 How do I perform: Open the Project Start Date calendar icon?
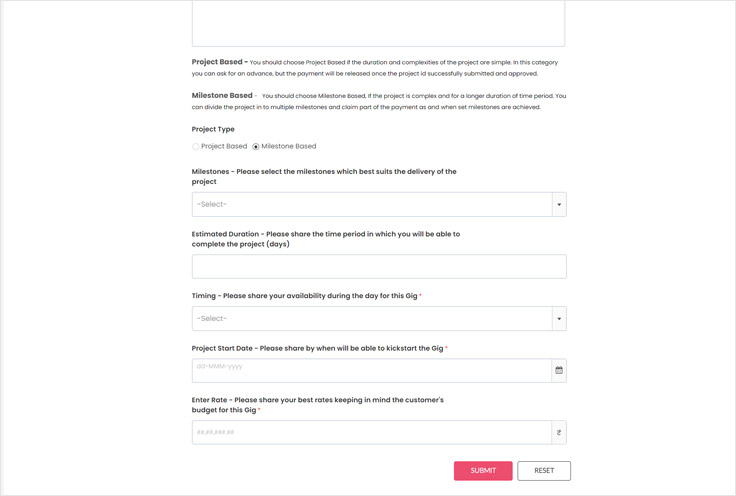[x=559, y=371]
